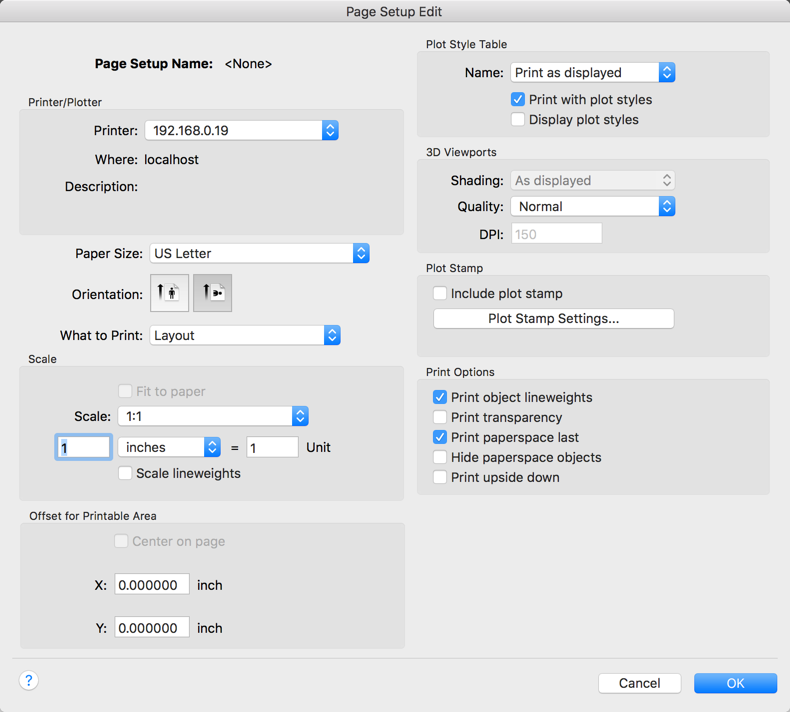Check Scale lineweights option
790x712 pixels.
[x=125, y=473]
